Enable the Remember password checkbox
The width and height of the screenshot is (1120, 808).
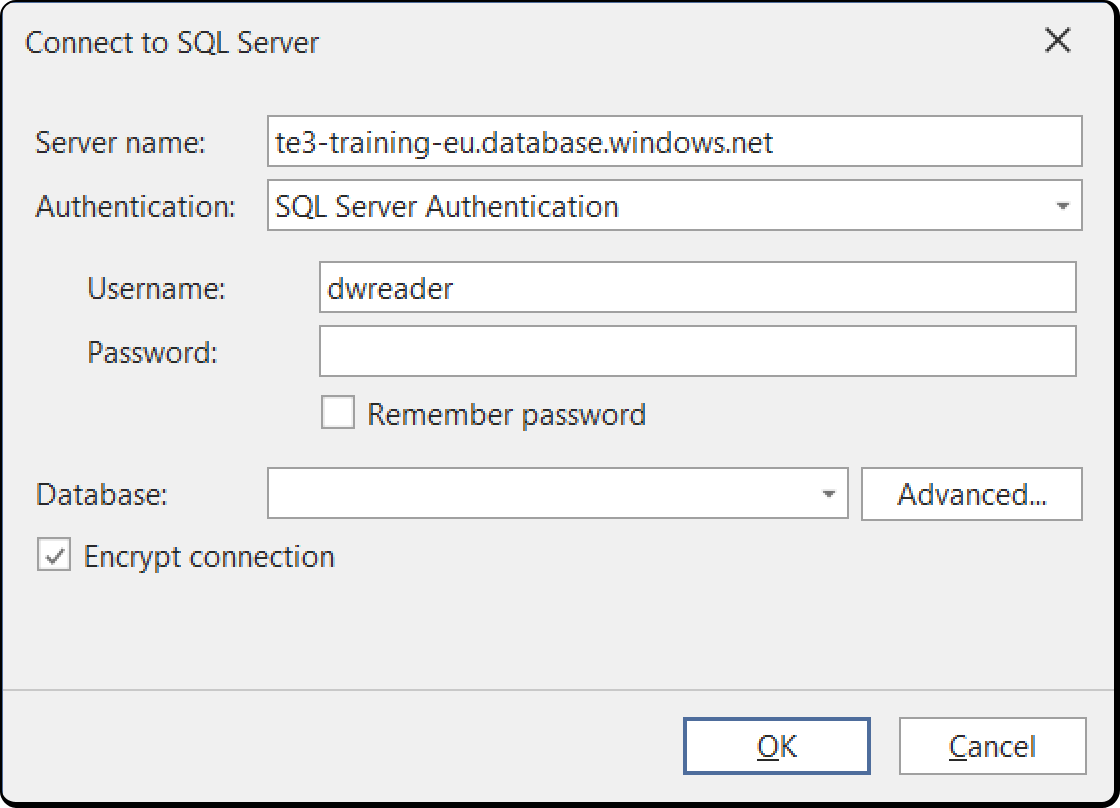338,412
